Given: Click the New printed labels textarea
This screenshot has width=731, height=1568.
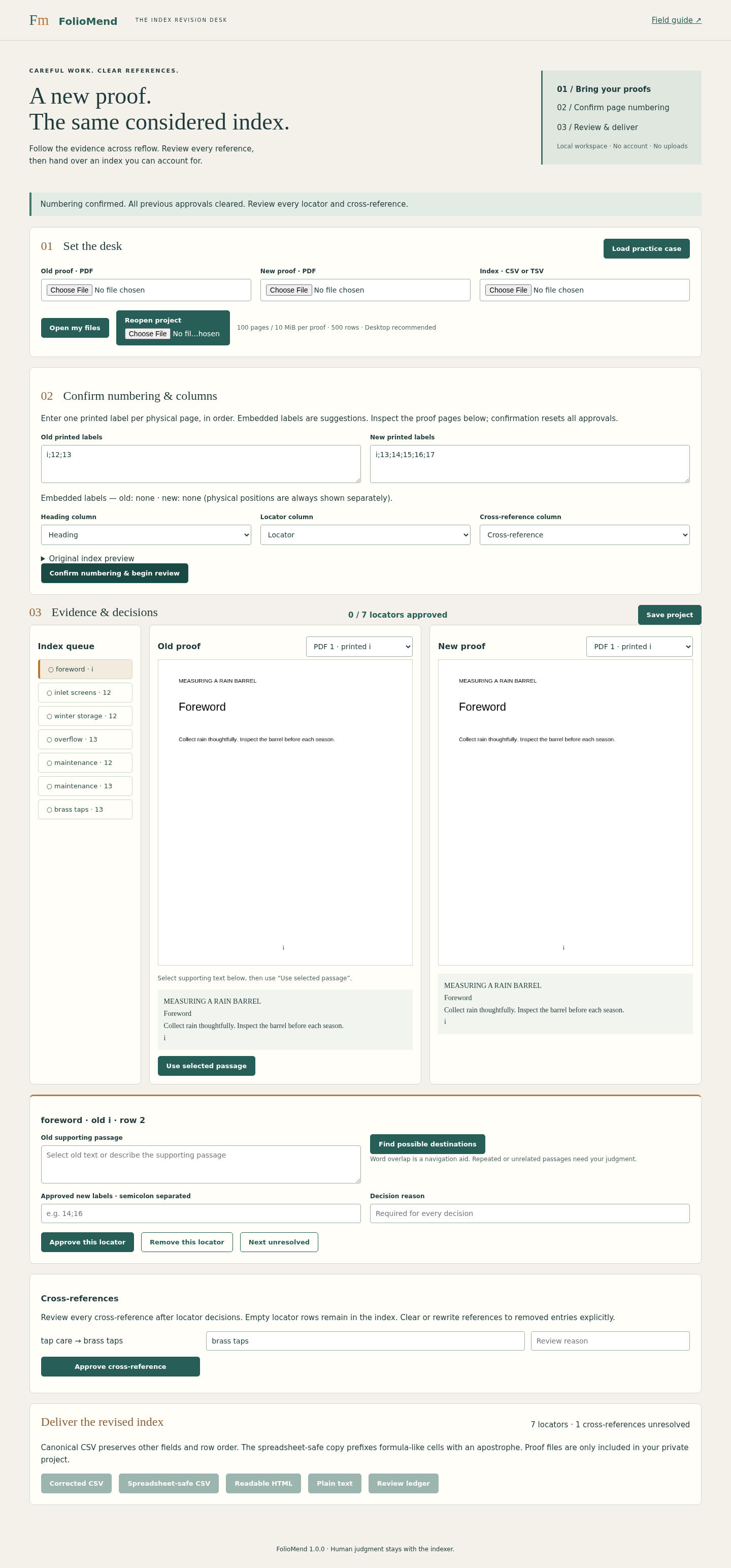Looking at the screenshot, I should pyautogui.click(x=529, y=464).
